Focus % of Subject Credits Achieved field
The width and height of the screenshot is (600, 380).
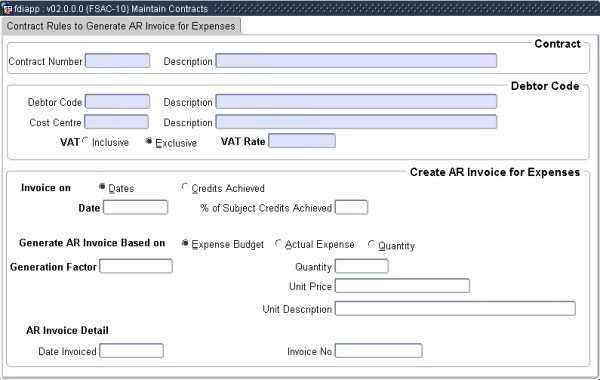tap(351, 207)
